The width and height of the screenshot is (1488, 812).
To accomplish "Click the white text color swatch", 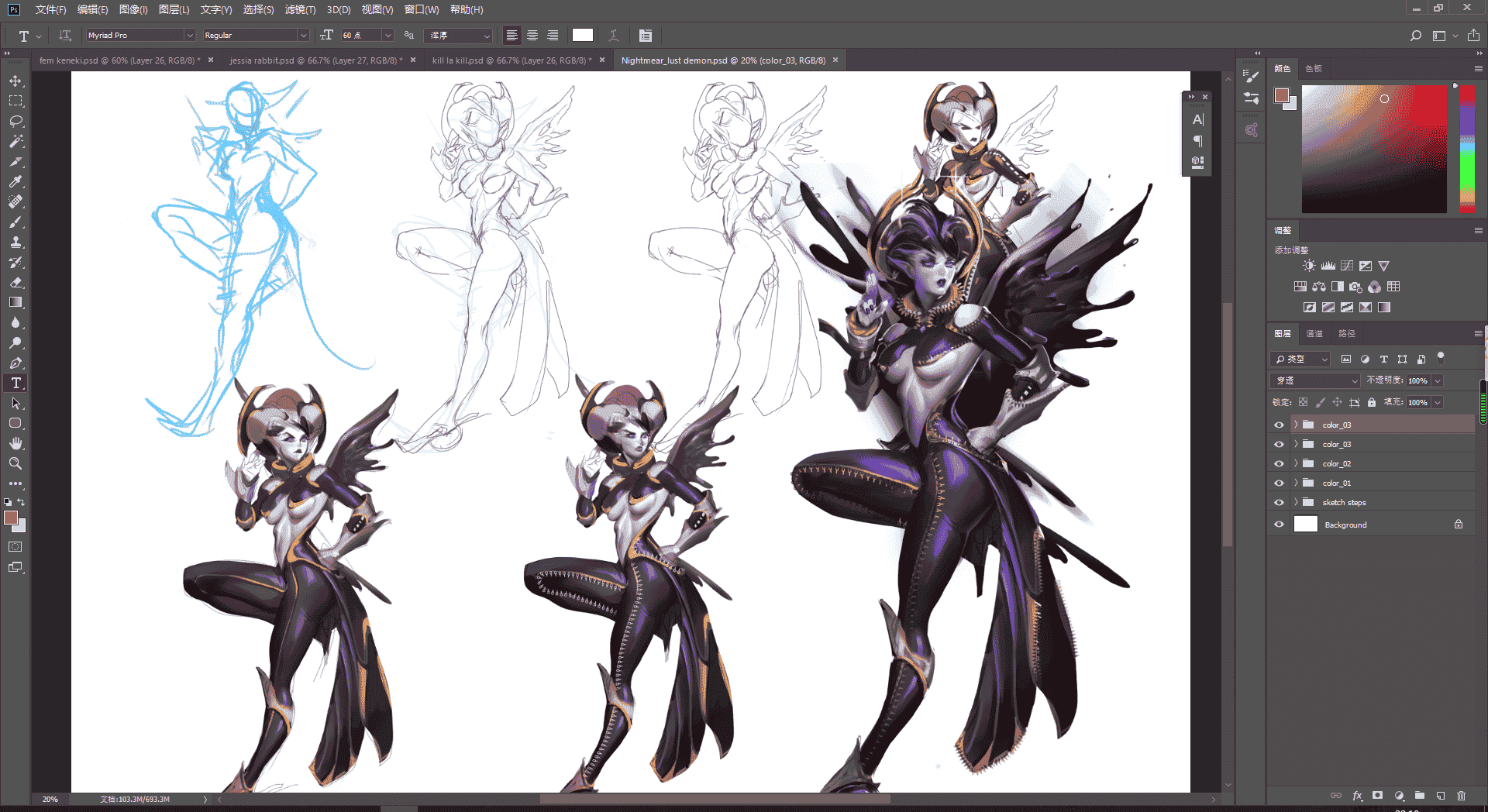I will (x=583, y=35).
